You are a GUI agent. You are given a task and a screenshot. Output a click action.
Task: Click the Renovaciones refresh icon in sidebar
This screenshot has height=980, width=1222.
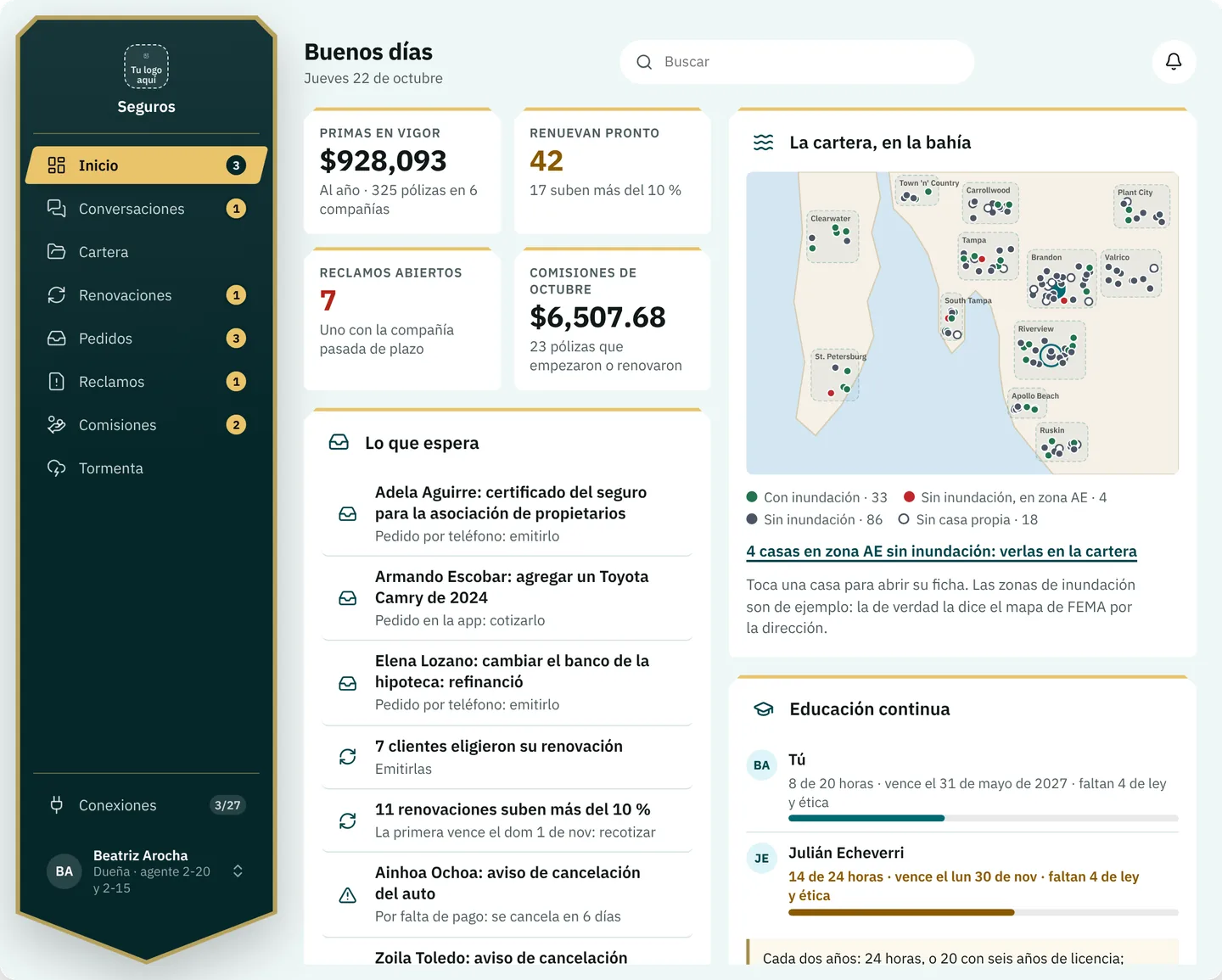click(x=57, y=295)
